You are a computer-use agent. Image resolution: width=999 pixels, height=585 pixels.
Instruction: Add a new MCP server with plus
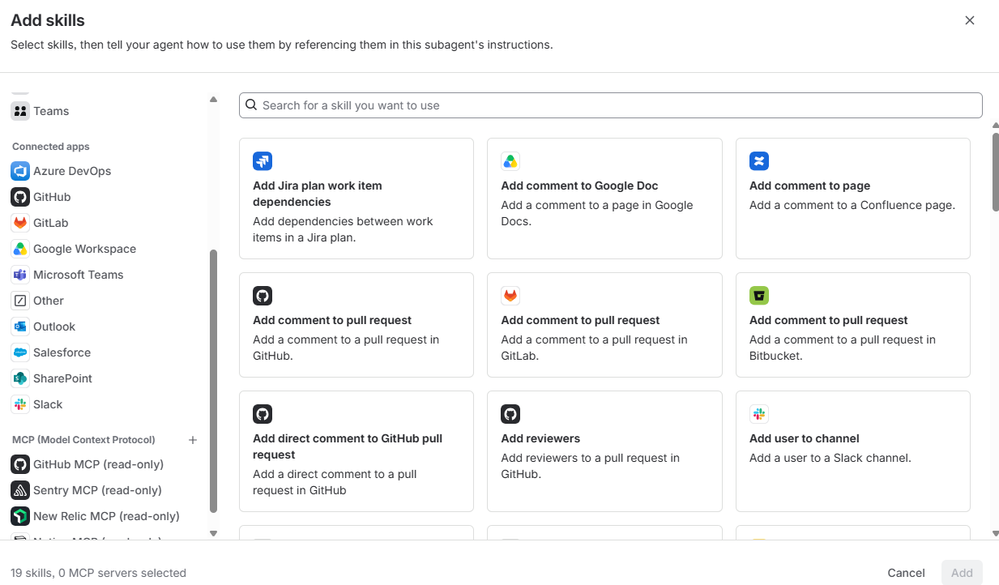(x=192, y=440)
